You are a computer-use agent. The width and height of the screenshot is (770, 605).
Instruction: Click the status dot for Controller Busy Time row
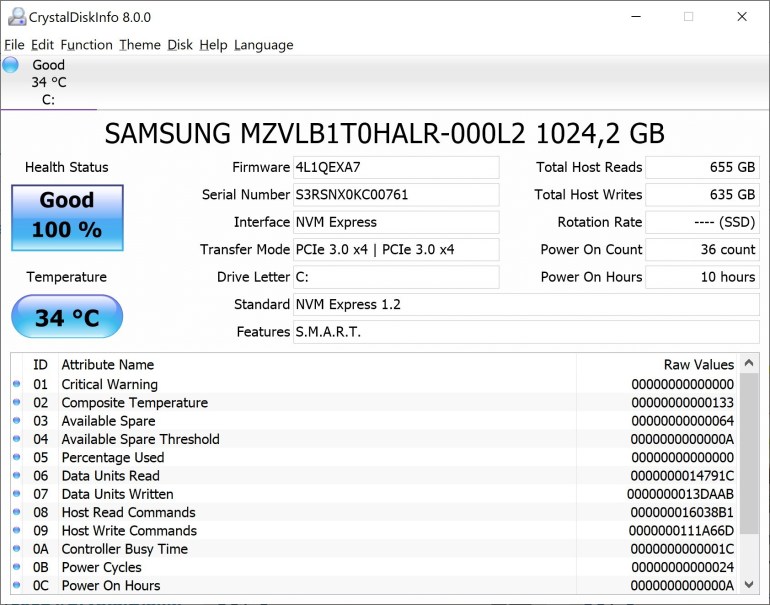coord(16,549)
